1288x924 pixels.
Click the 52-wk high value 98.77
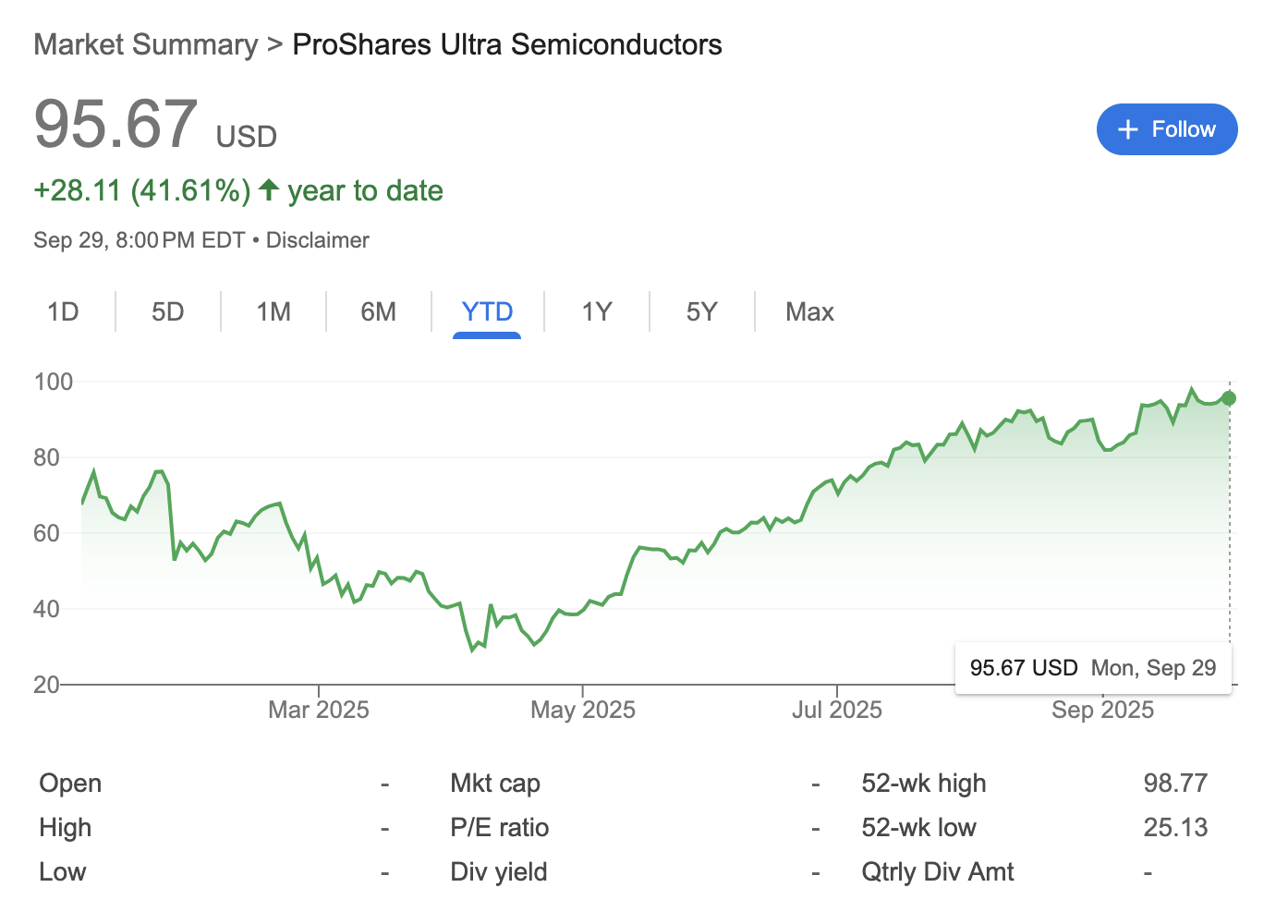[x=1175, y=784]
